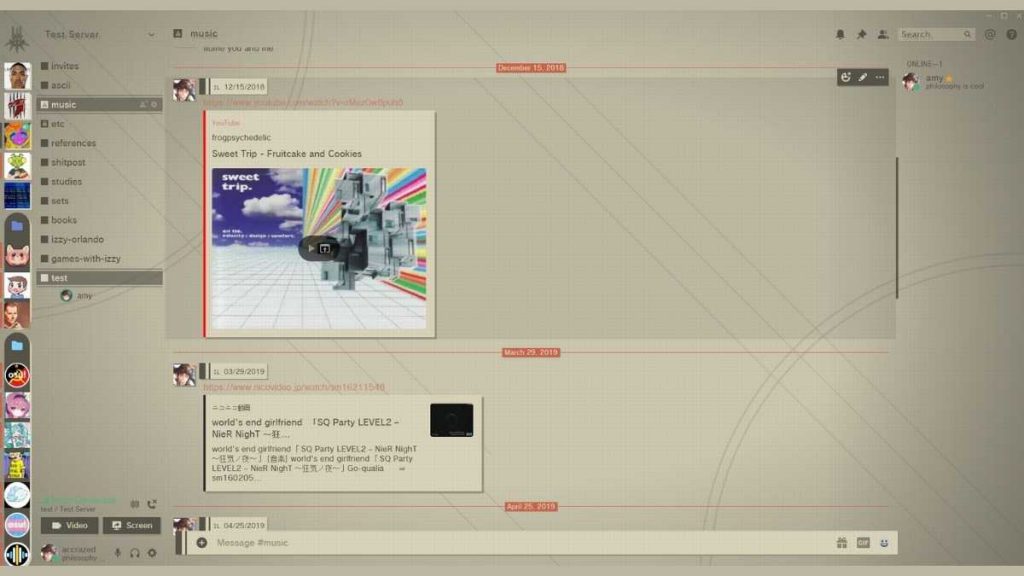
Task: Collapse the lower server folder containing osu!
Action: point(17,345)
